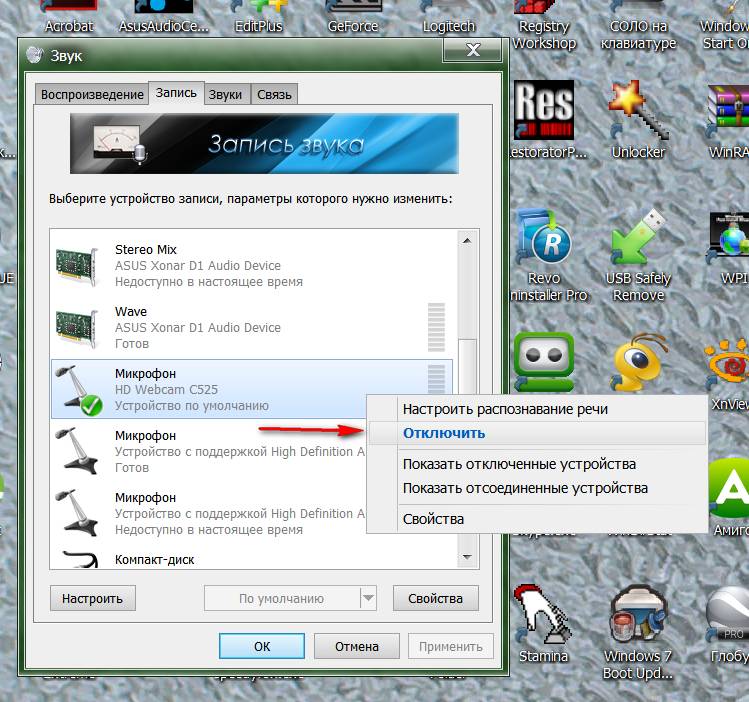Click the webcam microphone level meter
The image size is (749, 702).
pyautogui.click(x=436, y=380)
